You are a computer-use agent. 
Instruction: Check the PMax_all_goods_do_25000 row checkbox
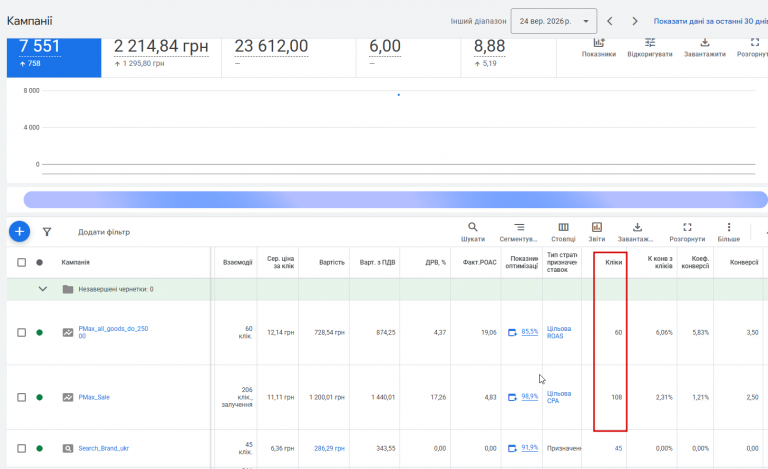point(22,332)
